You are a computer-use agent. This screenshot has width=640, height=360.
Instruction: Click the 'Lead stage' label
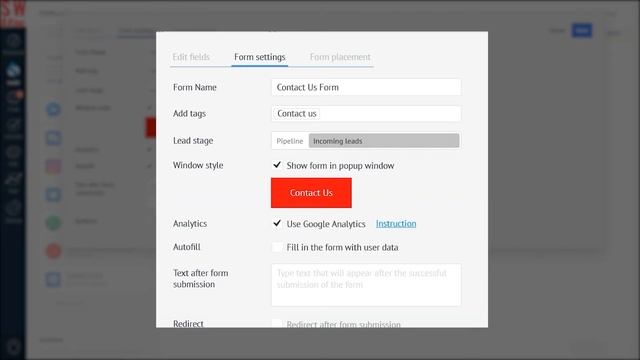point(193,141)
